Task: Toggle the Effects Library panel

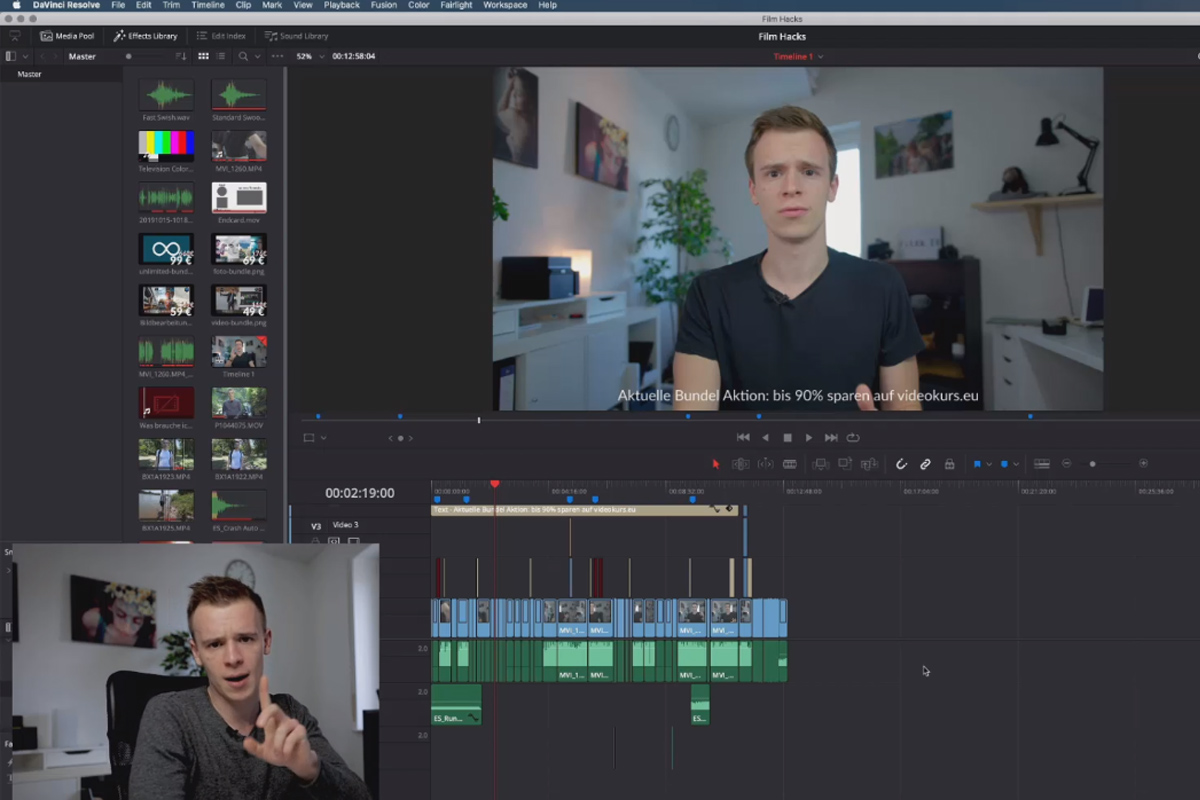Action: pos(146,35)
